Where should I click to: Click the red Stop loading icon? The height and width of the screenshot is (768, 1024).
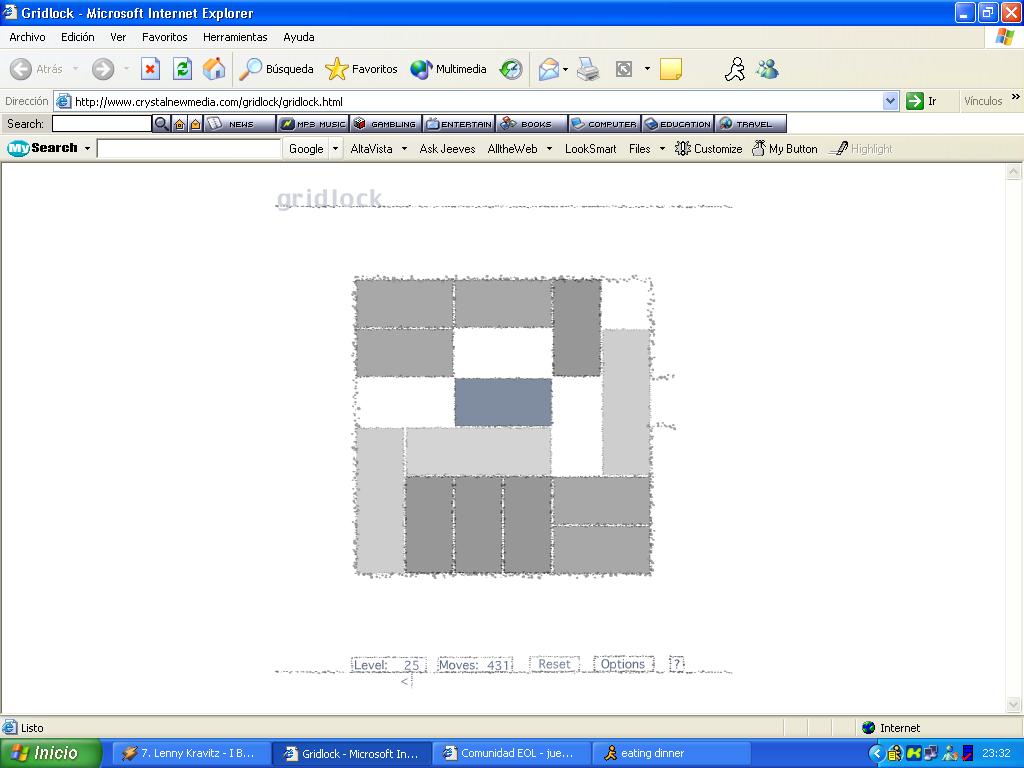[x=150, y=69]
